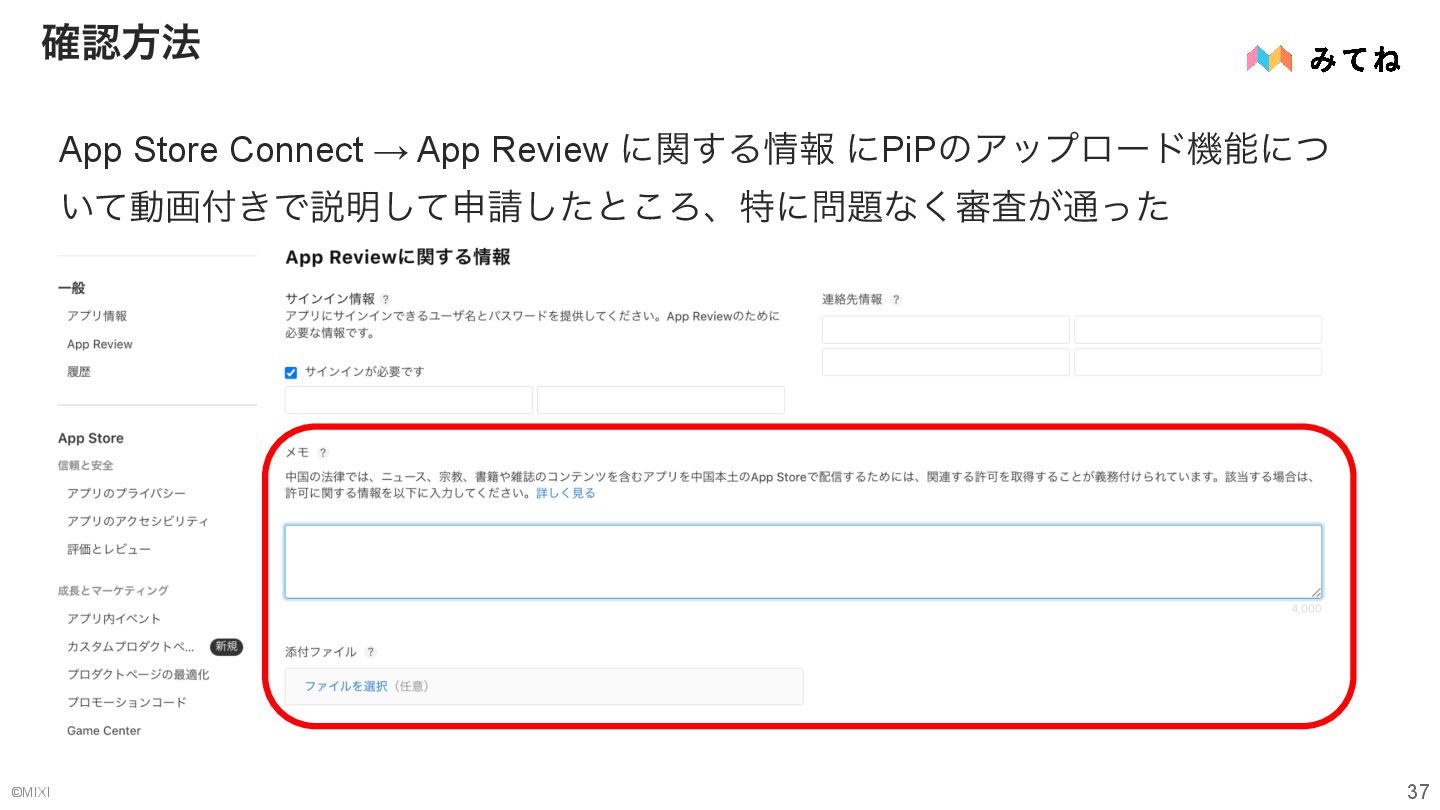Open Game Center in the sidebar
Screen dimensions: 1440x810
point(104,731)
